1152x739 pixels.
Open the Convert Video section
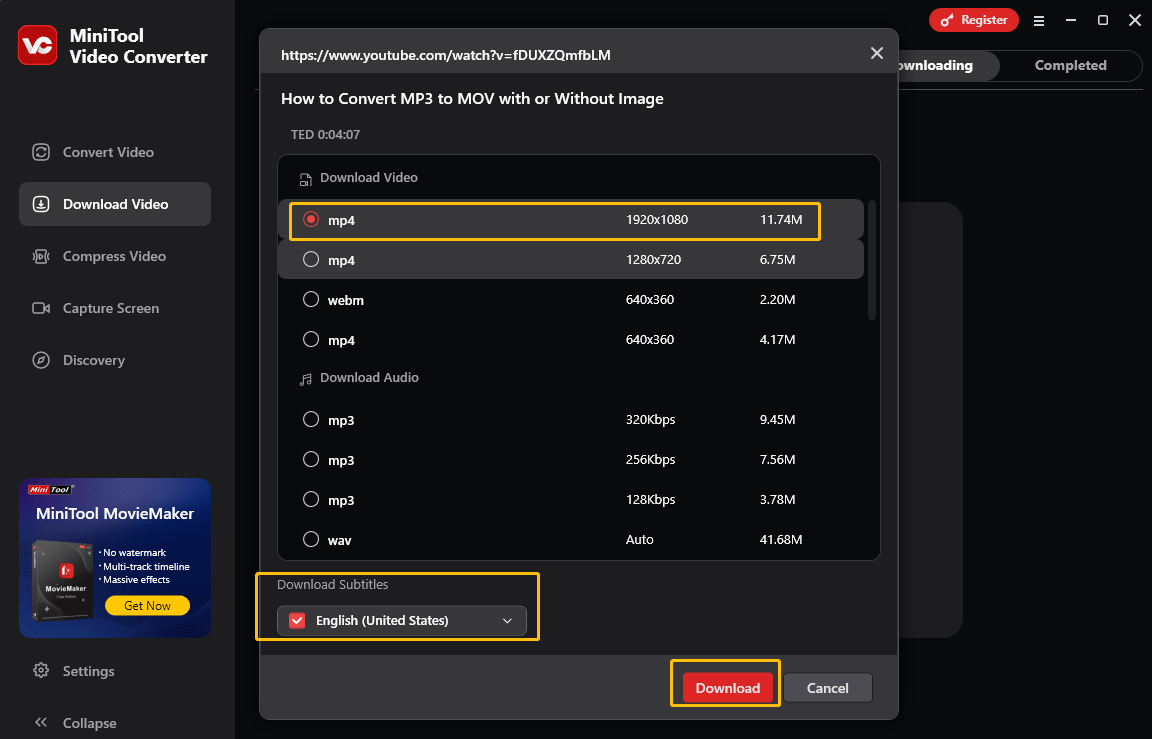tap(115, 152)
